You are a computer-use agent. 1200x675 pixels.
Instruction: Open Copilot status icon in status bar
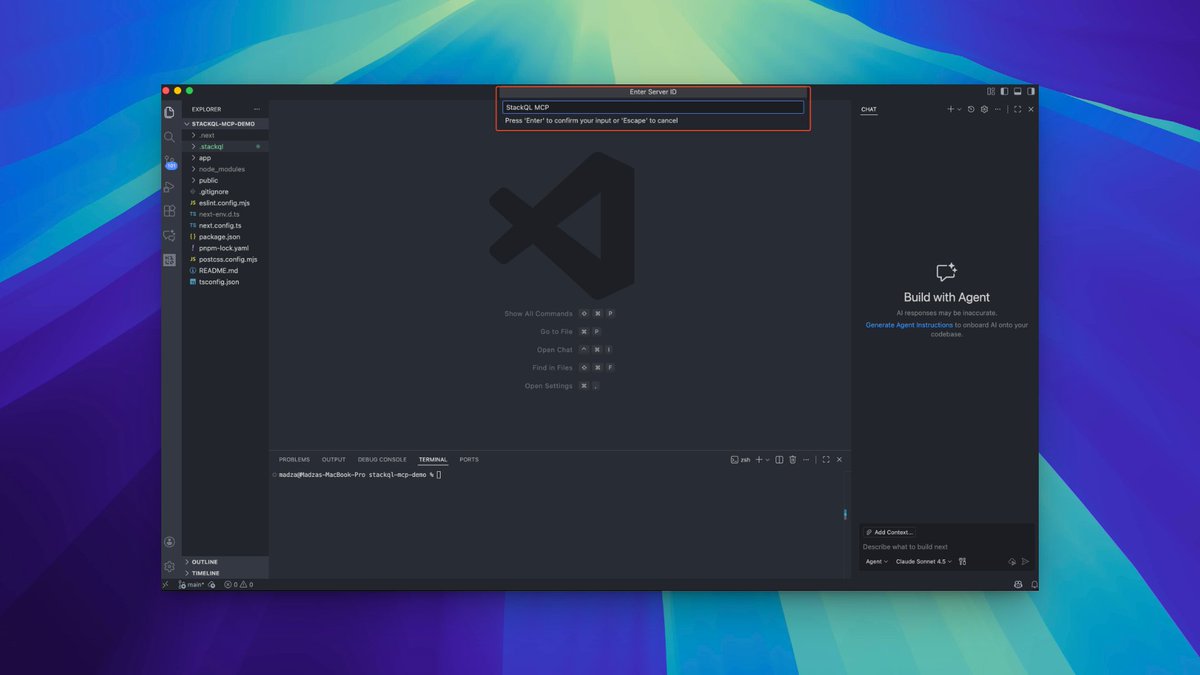tap(1018, 584)
